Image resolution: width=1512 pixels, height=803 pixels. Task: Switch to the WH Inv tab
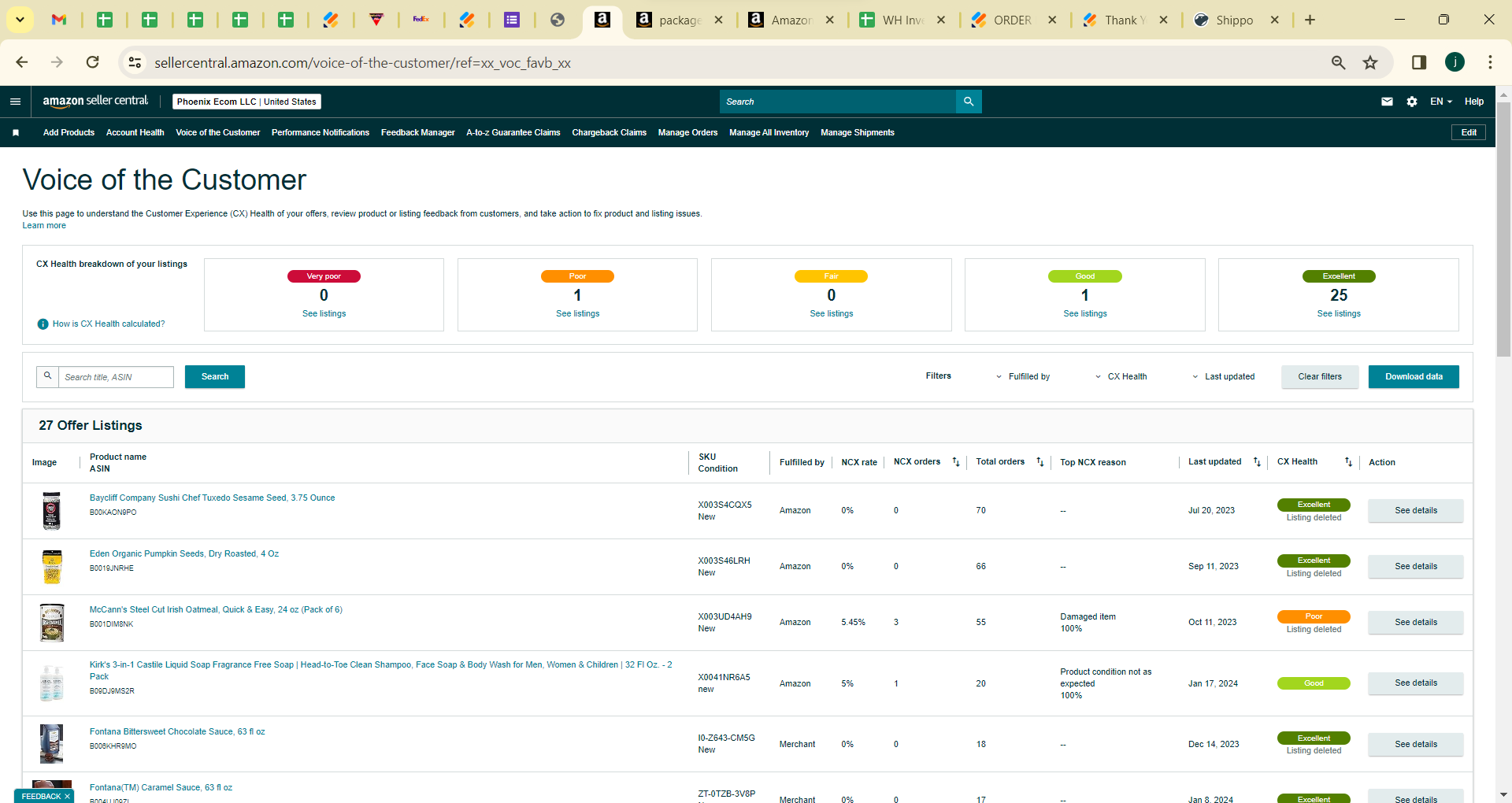pyautogui.click(x=902, y=20)
